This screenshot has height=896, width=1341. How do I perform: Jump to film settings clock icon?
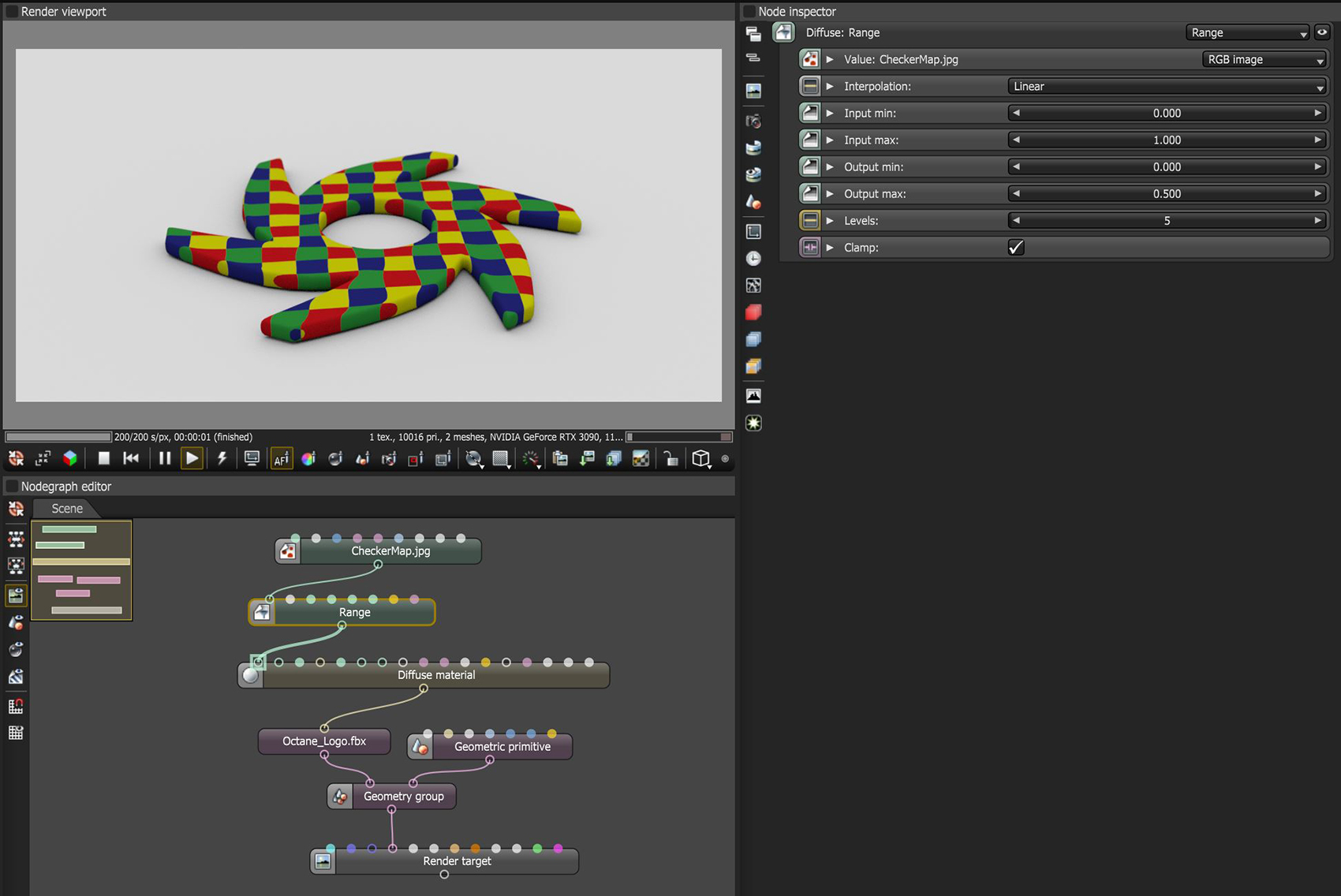[x=753, y=259]
